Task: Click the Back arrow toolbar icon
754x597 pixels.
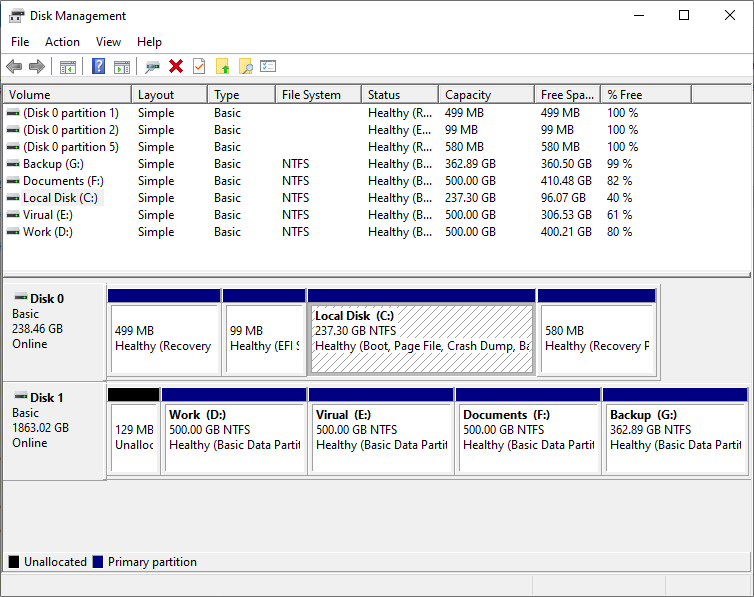Action: click(x=14, y=67)
